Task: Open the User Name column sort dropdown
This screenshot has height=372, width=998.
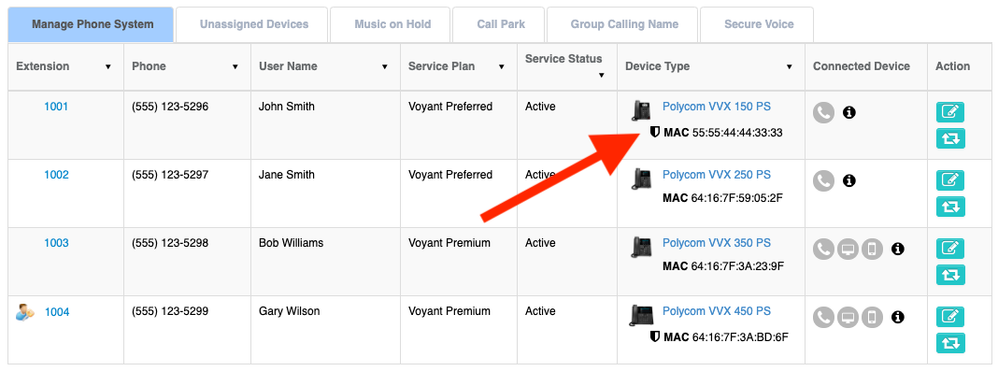Action: tap(384, 67)
